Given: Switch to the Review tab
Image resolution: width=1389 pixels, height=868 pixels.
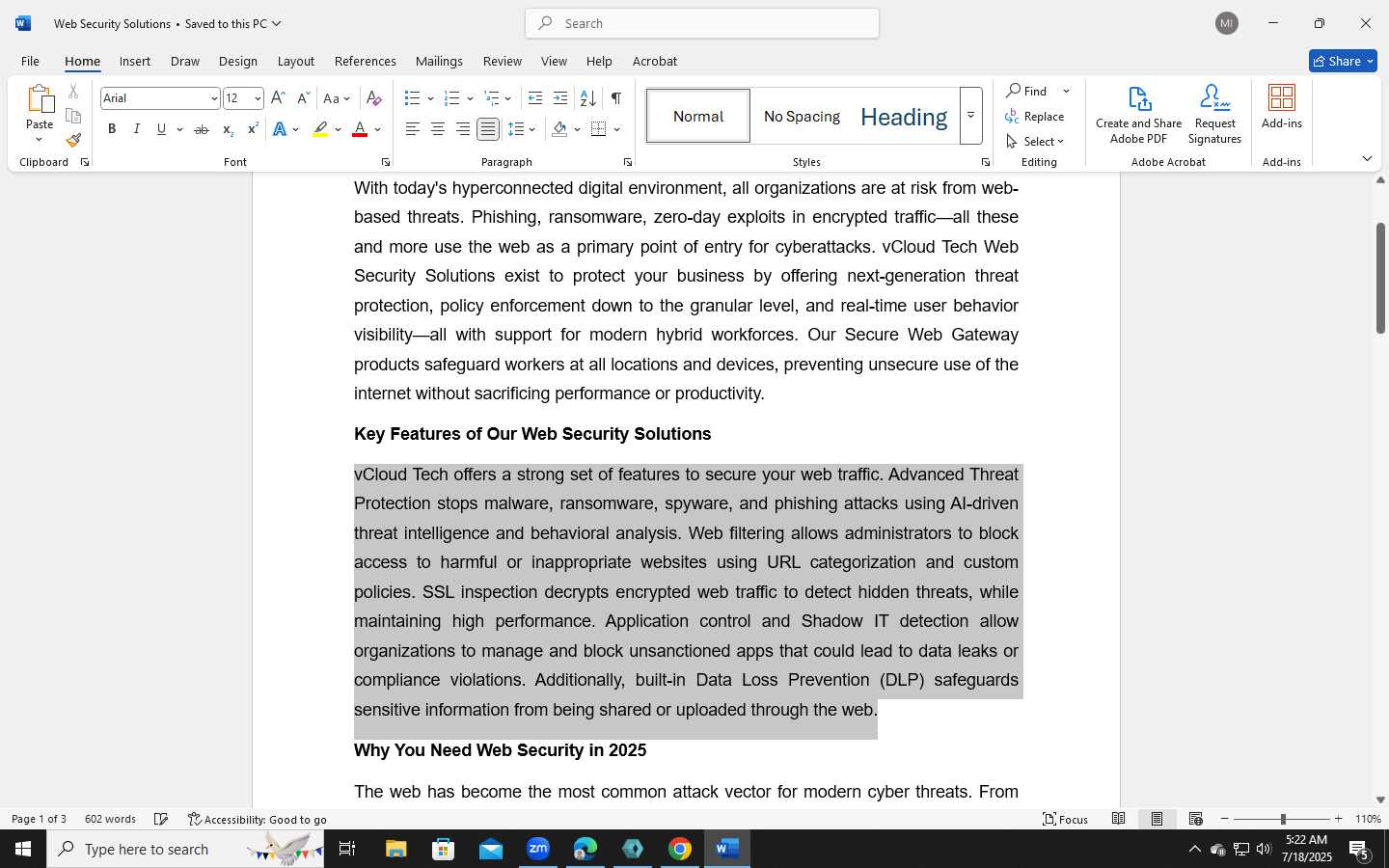Looking at the screenshot, I should [503, 61].
